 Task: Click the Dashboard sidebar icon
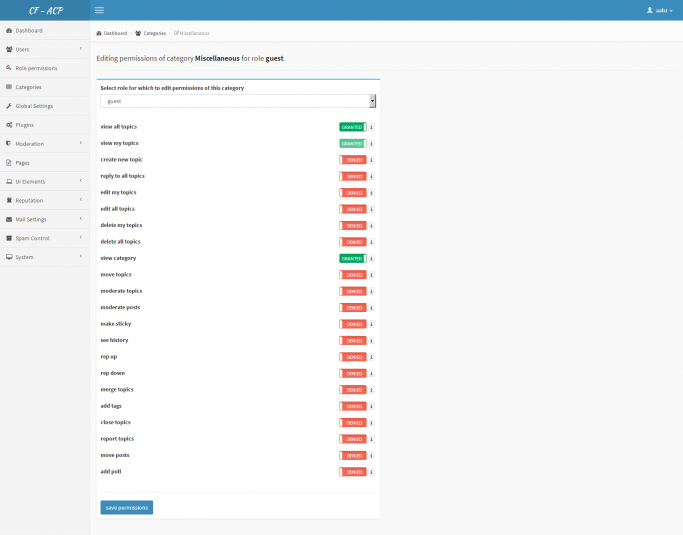click(9, 30)
